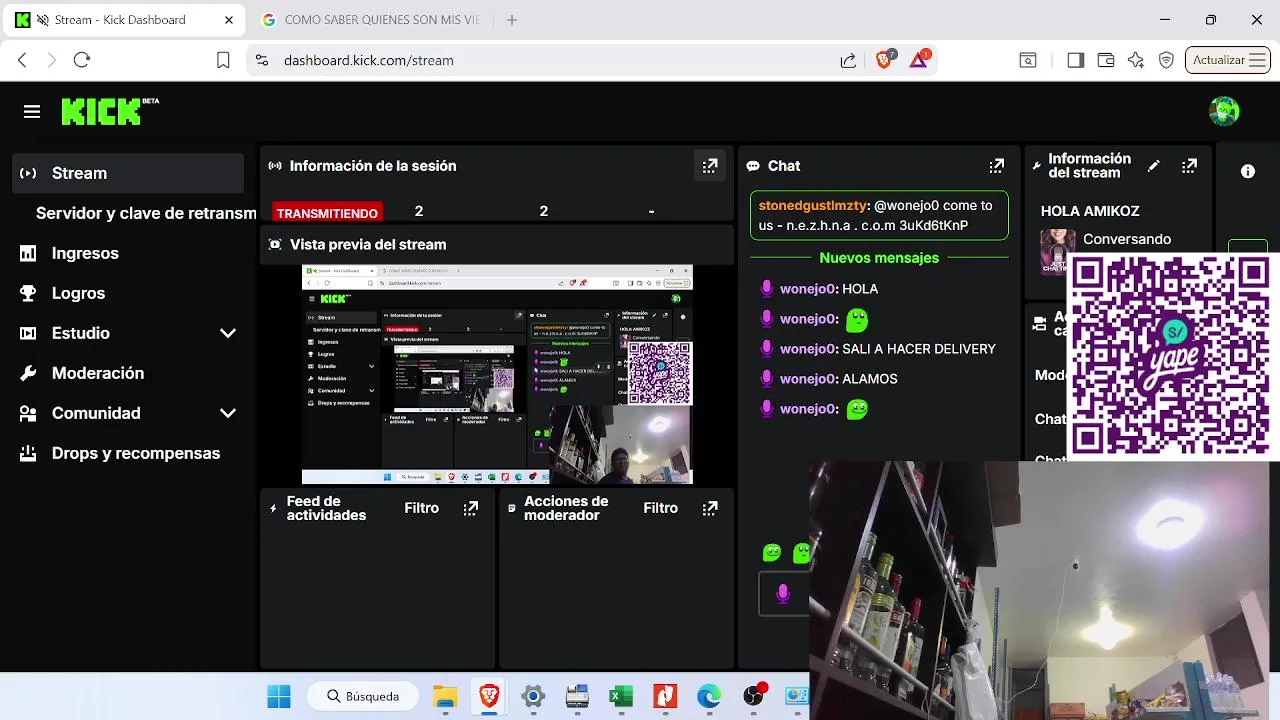The width and height of the screenshot is (1280, 720).
Task: Open the Brave VPN shield icon
Action: (1166, 60)
